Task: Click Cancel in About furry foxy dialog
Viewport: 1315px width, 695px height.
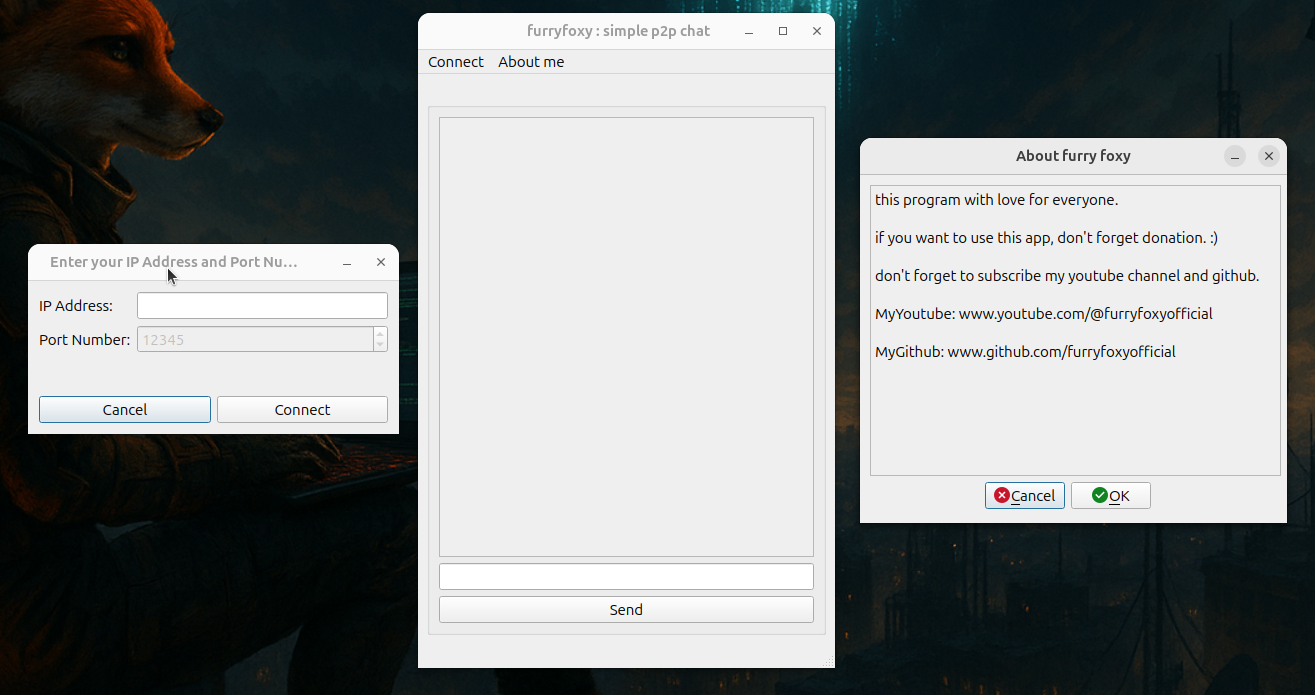Action: [x=1024, y=496]
